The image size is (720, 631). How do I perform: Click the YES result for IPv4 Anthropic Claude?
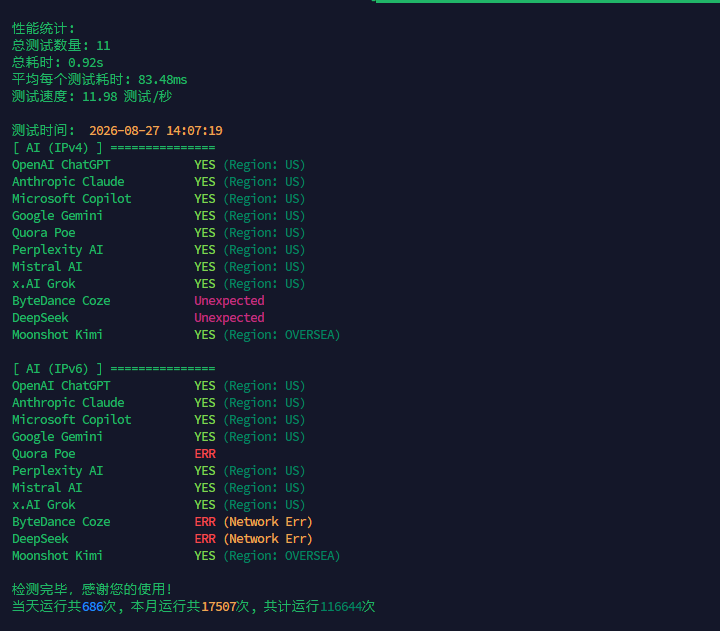[205, 181]
